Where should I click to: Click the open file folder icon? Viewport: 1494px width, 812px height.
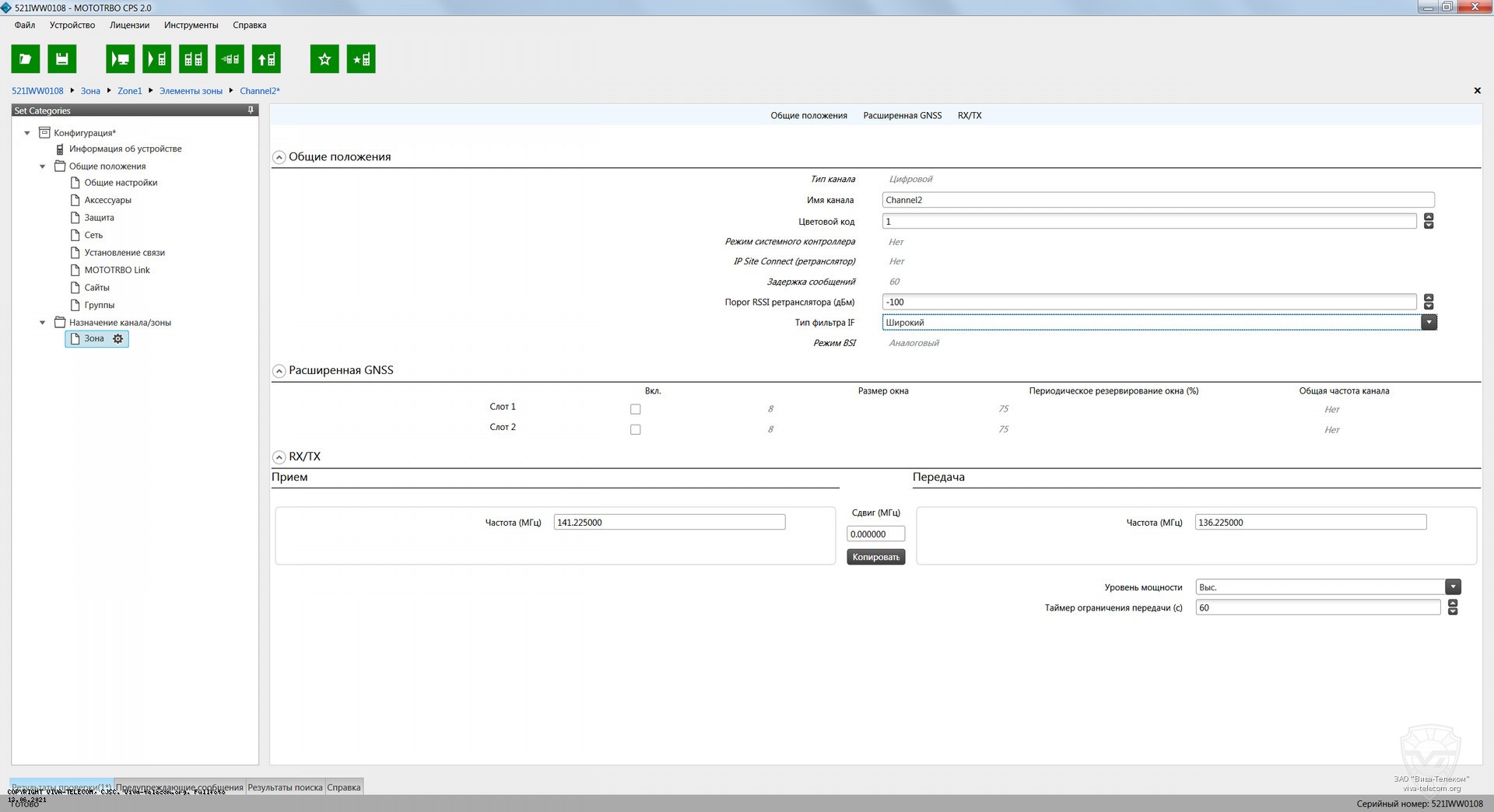25,59
